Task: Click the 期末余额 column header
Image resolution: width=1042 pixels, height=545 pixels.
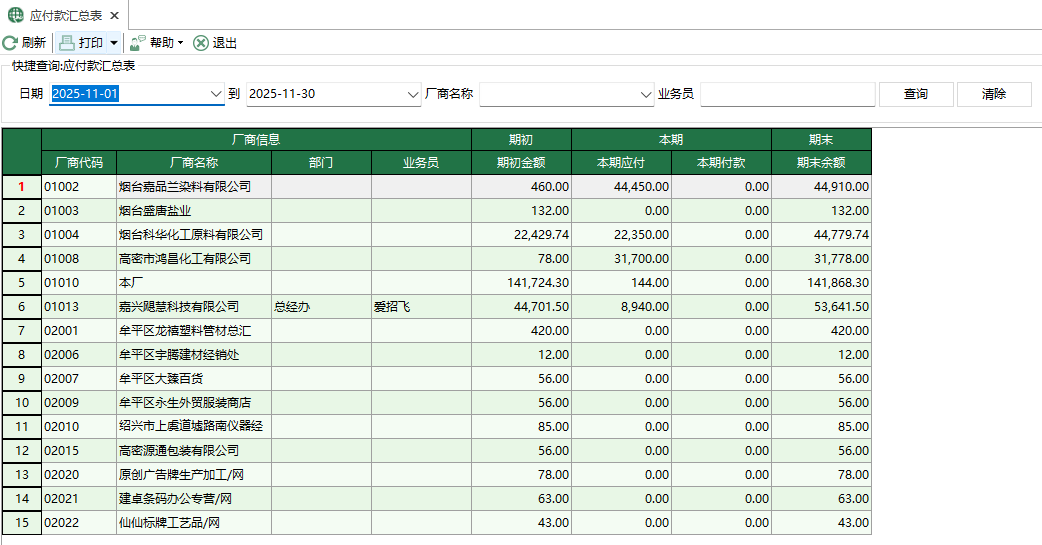Action: point(821,162)
